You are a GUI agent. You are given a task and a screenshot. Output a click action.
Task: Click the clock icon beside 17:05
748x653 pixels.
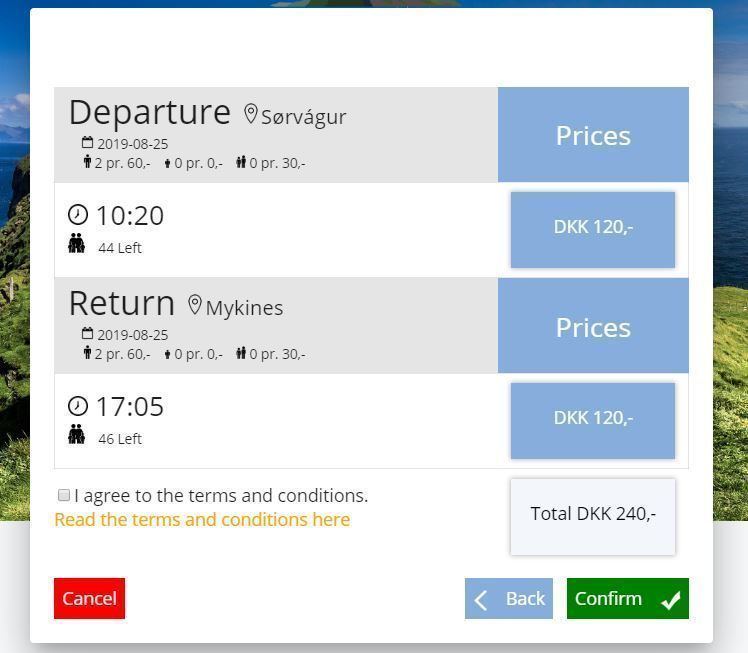78,406
